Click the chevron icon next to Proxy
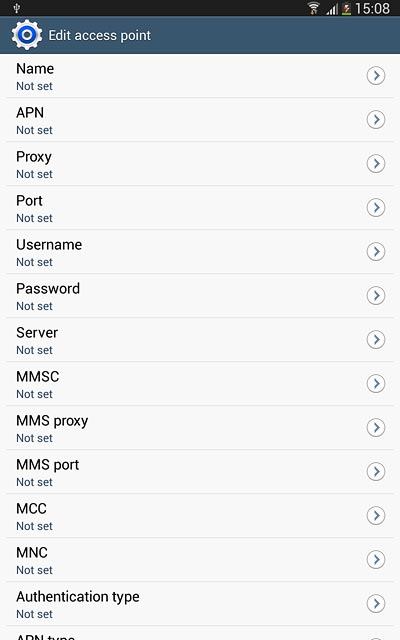This screenshot has height=640, width=400. (376, 164)
